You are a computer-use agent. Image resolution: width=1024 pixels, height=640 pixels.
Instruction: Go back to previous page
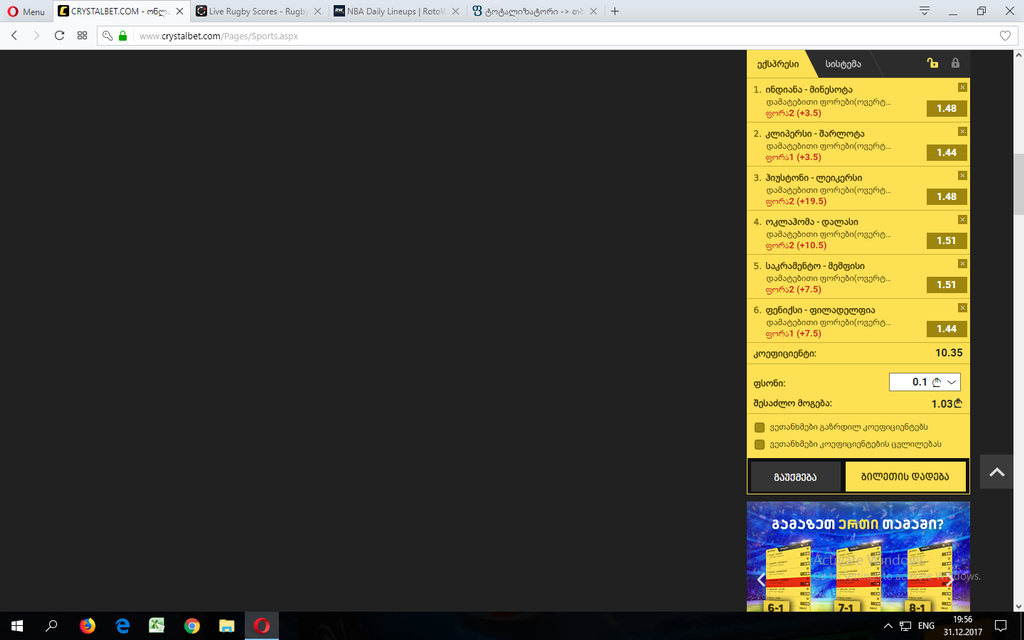click(x=14, y=35)
